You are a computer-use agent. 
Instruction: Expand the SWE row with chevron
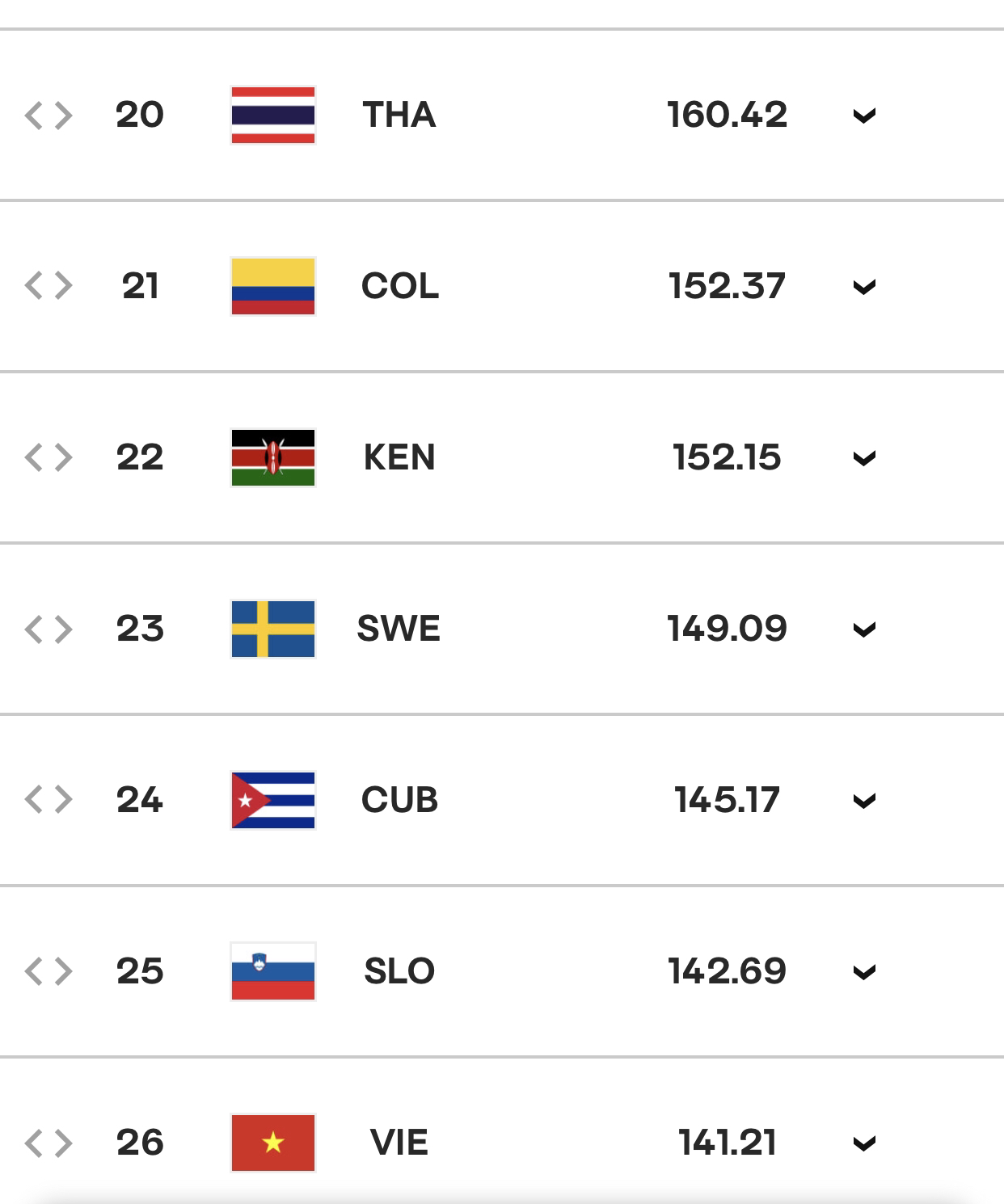coord(864,630)
